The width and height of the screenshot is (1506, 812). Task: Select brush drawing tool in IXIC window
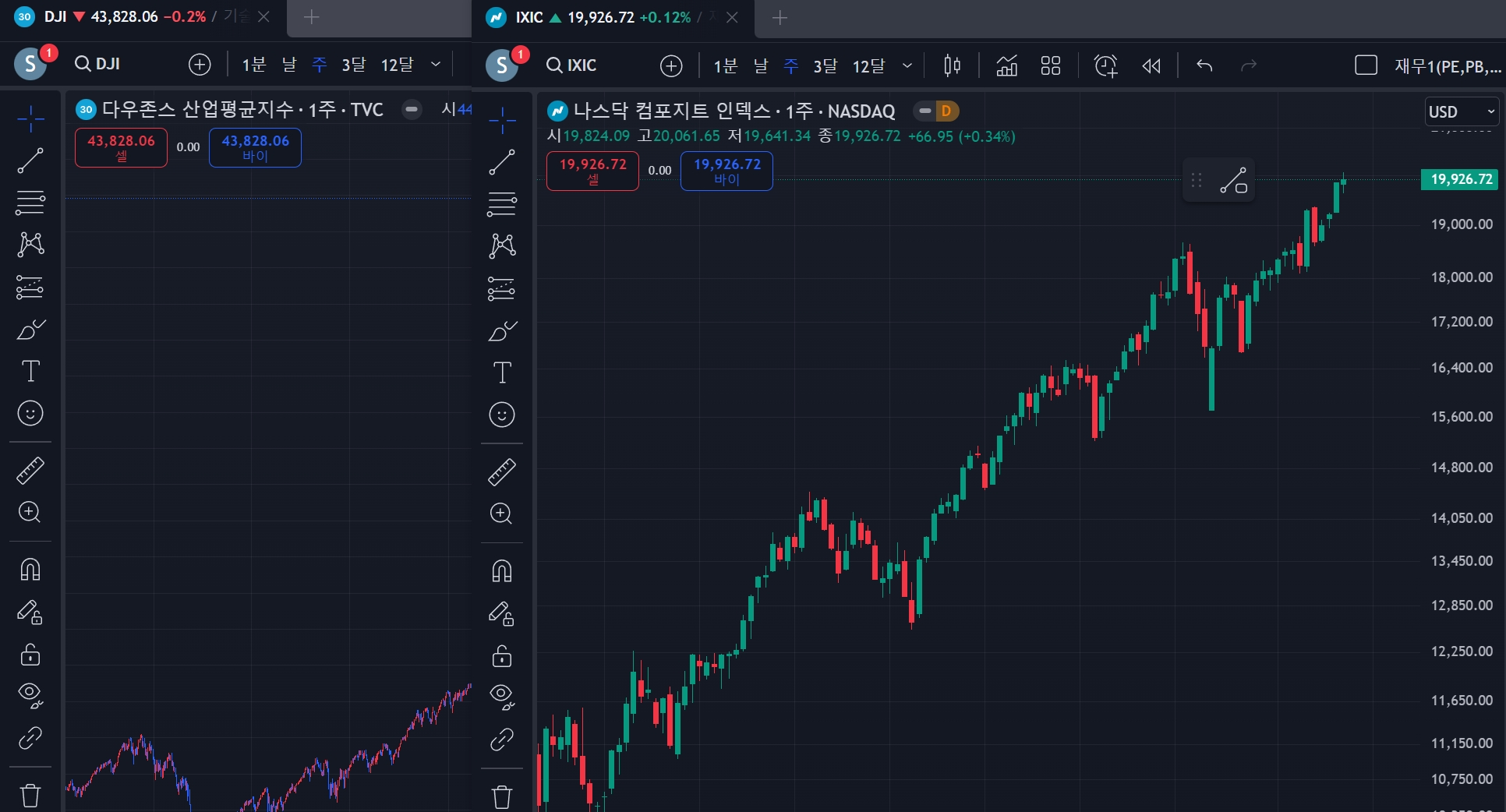tap(502, 331)
